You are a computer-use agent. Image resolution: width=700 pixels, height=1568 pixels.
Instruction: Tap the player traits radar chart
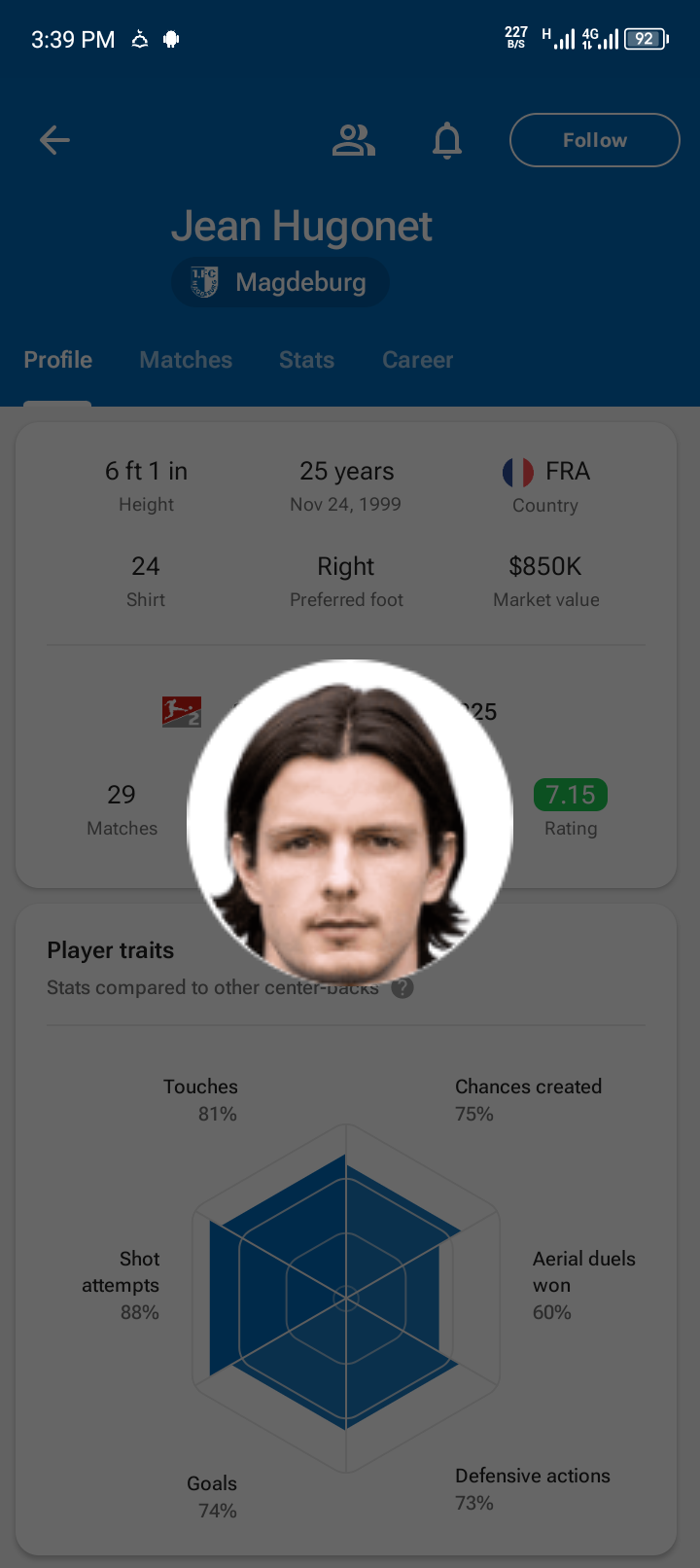[x=346, y=1298]
